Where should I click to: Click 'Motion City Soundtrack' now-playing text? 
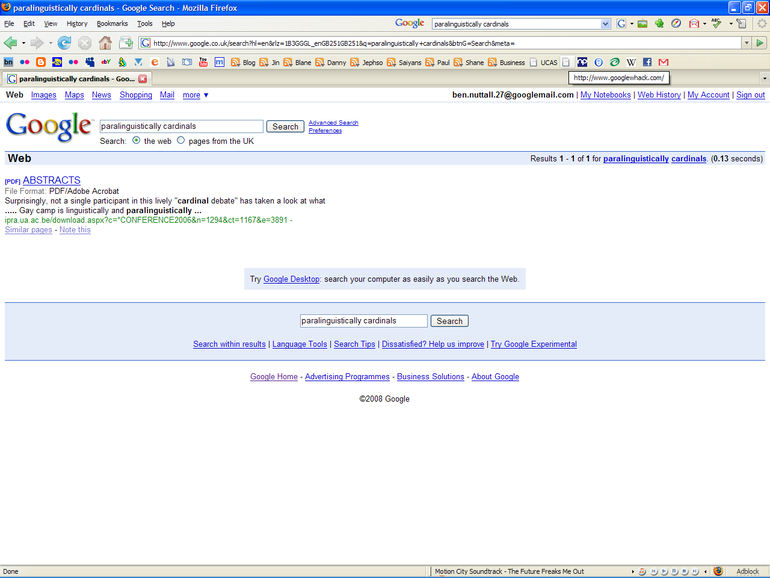[x=509, y=572]
